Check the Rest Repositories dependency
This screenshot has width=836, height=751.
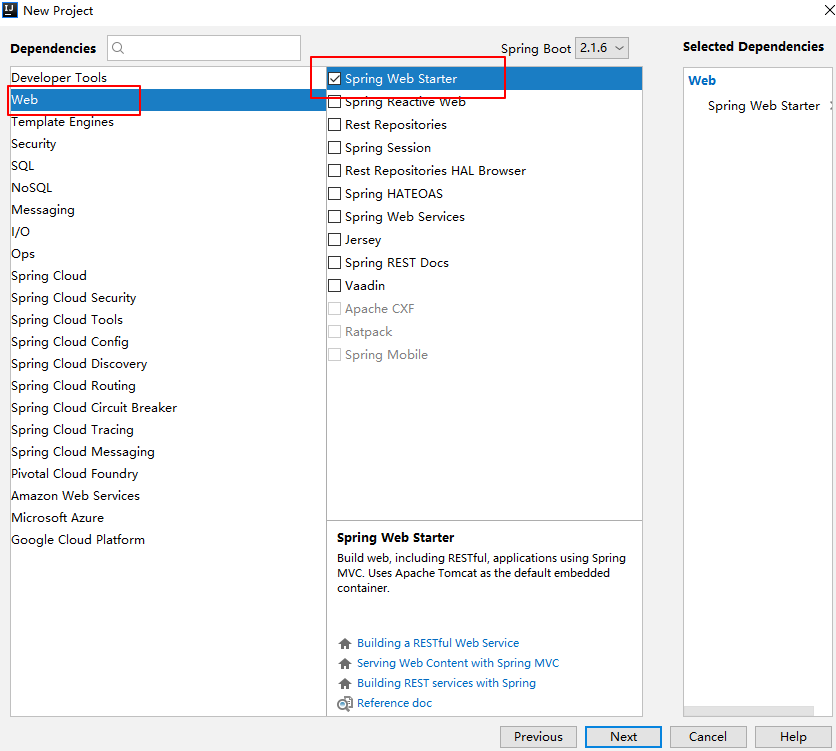[x=334, y=125]
